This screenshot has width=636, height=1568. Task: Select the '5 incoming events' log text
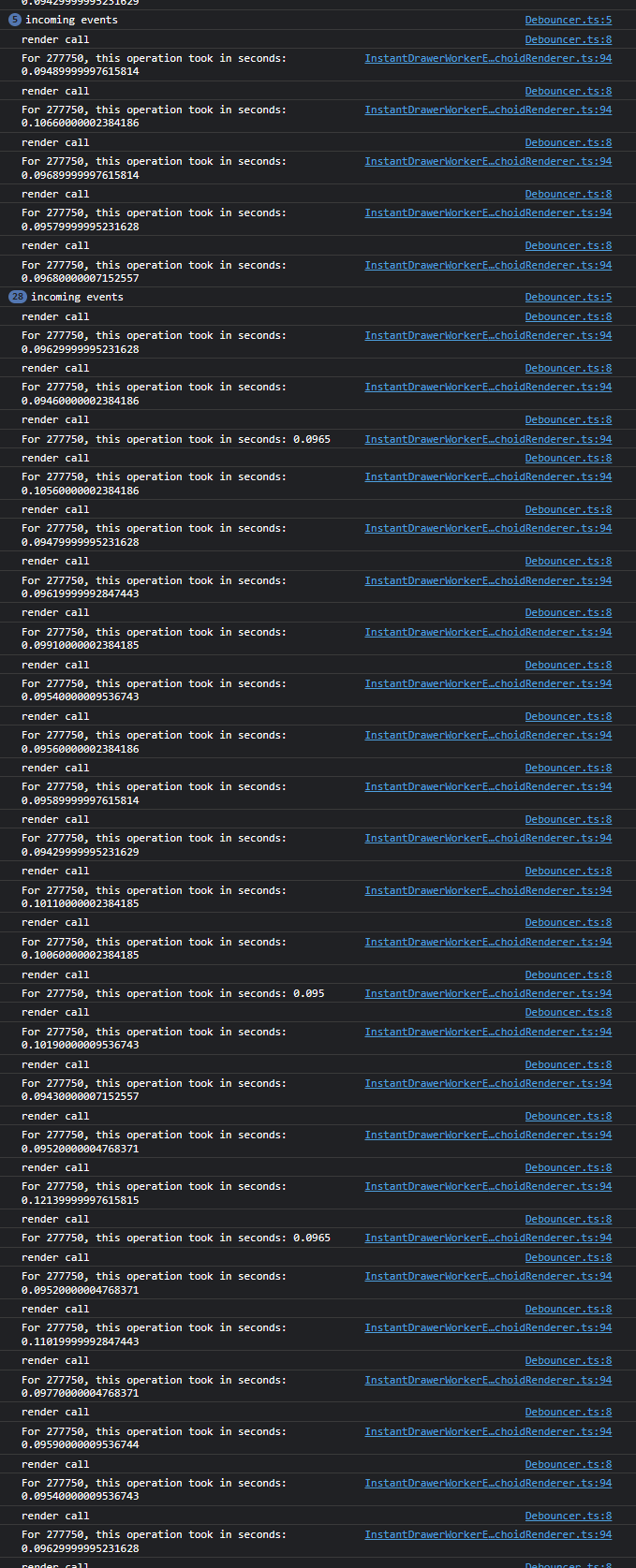pos(71,20)
